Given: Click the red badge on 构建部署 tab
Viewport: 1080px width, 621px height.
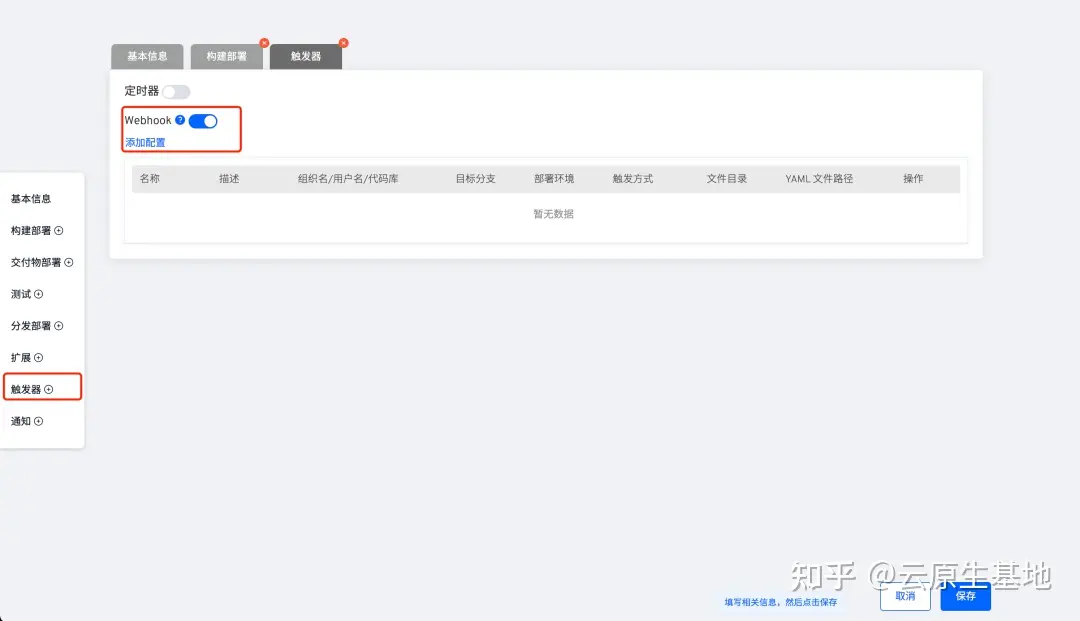Looking at the screenshot, I should (263, 43).
